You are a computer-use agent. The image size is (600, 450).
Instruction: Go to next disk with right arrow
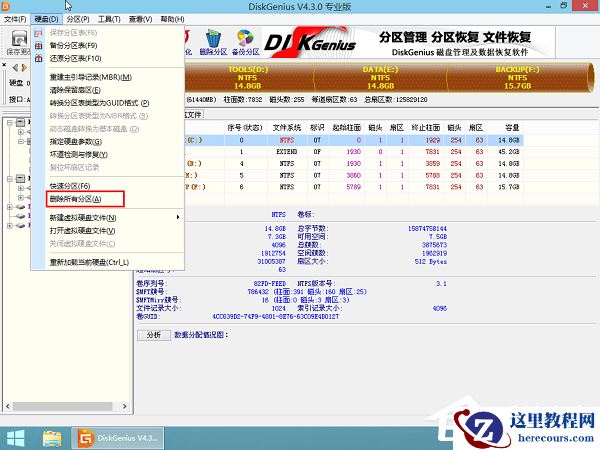click(24, 68)
